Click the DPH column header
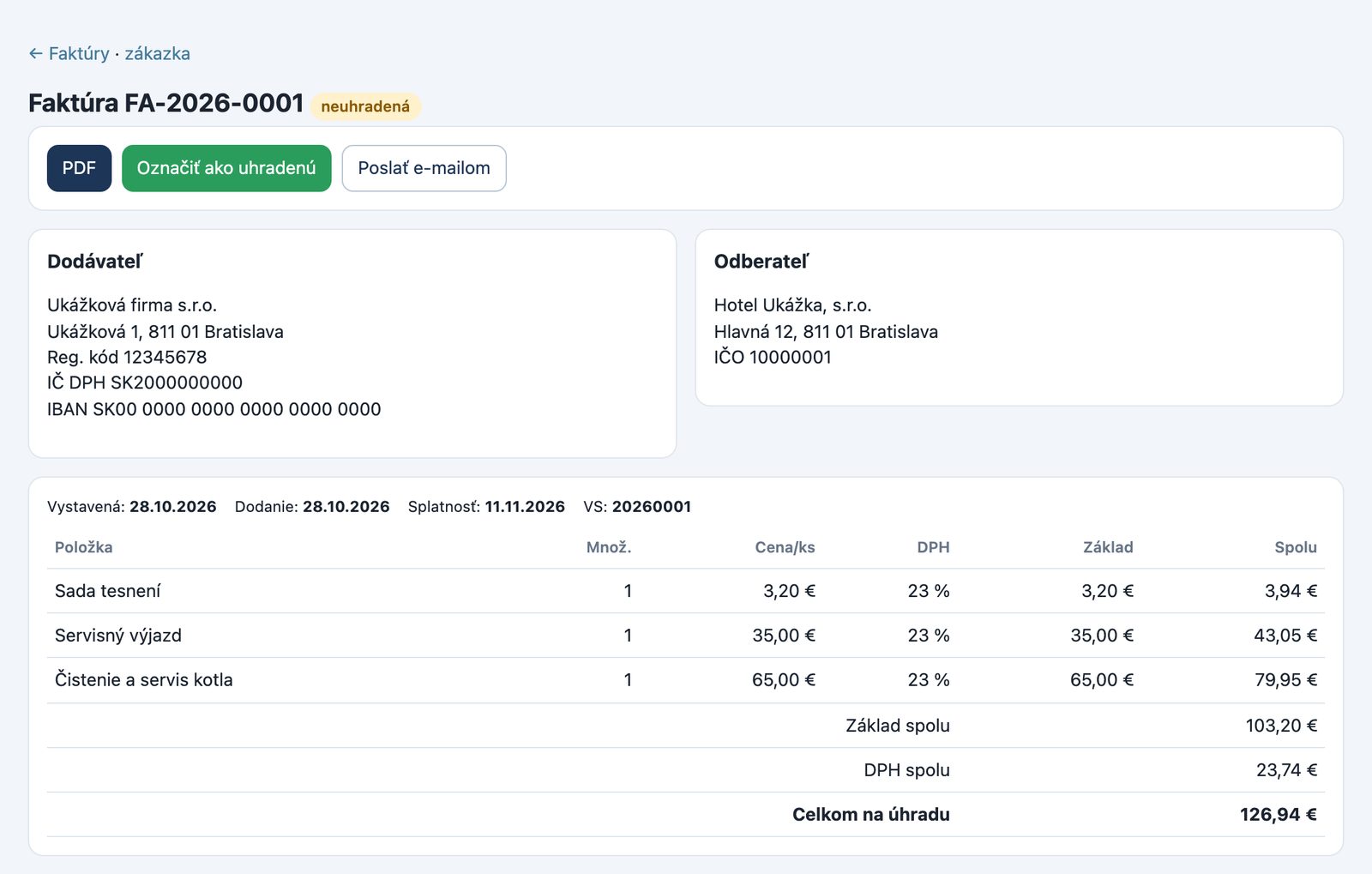Screen dimensions: 1372x874 point(933,547)
